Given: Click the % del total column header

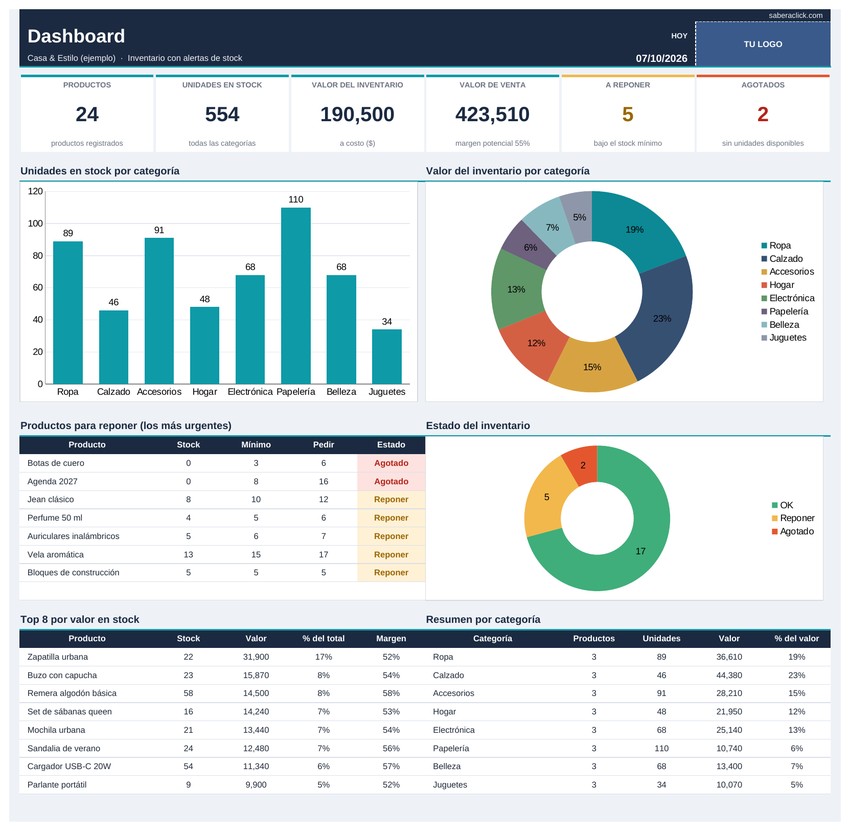Looking at the screenshot, I should coord(323,639).
